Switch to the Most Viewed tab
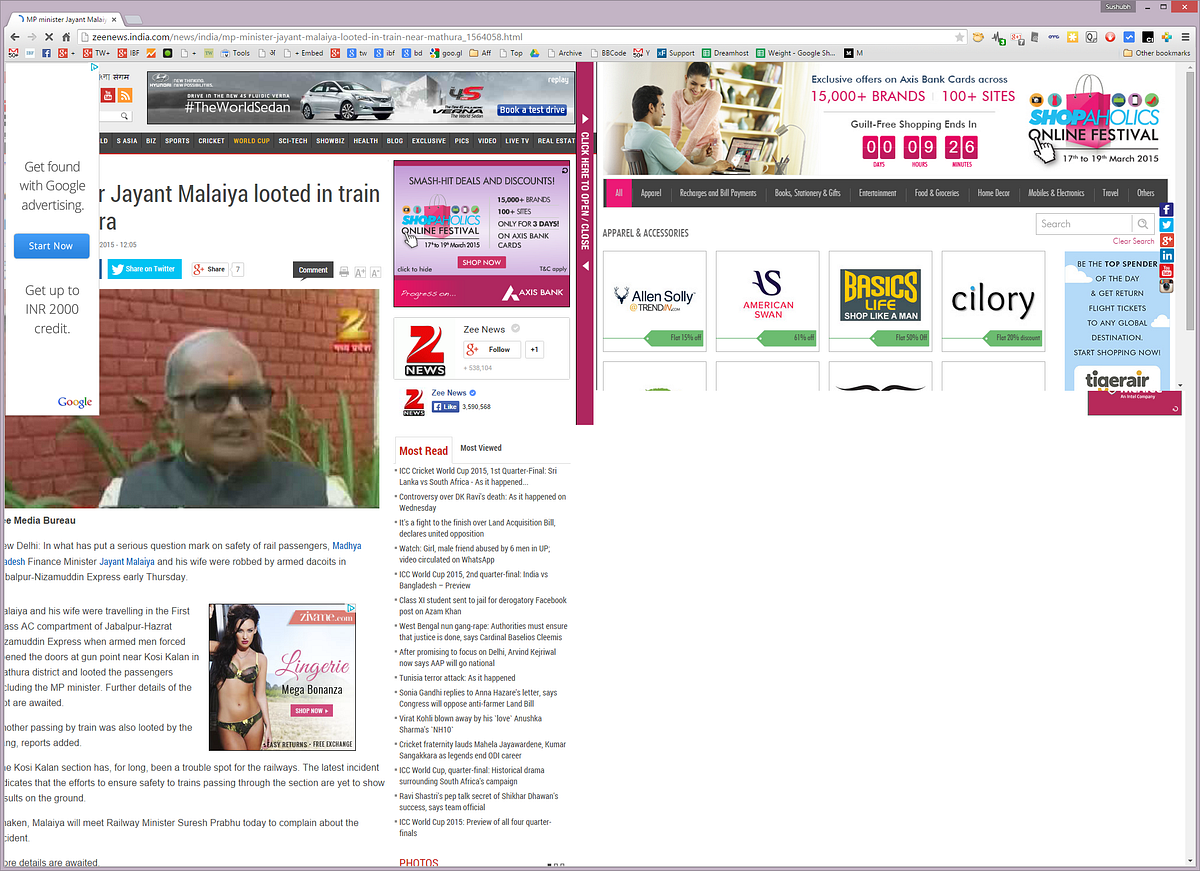The width and height of the screenshot is (1200, 871). [481, 448]
